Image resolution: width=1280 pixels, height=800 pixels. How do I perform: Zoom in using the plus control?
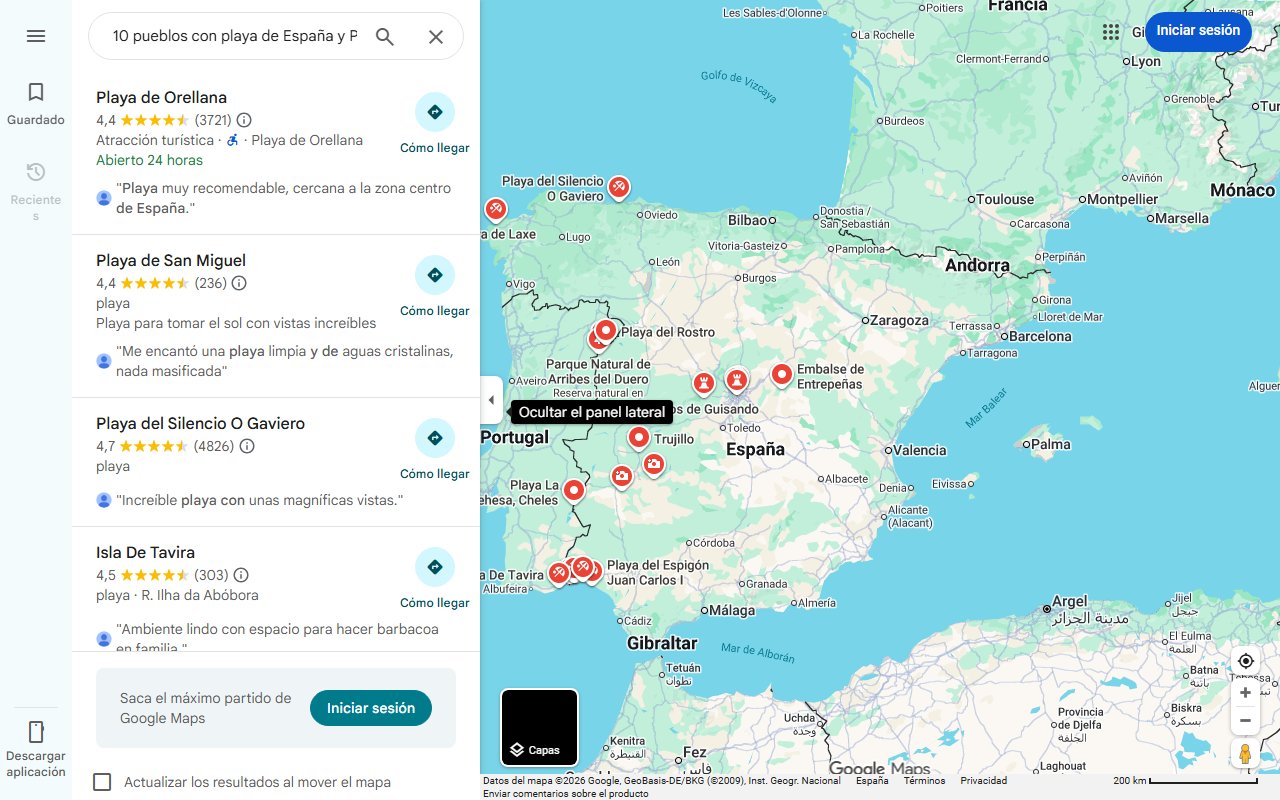coord(1245,692)
